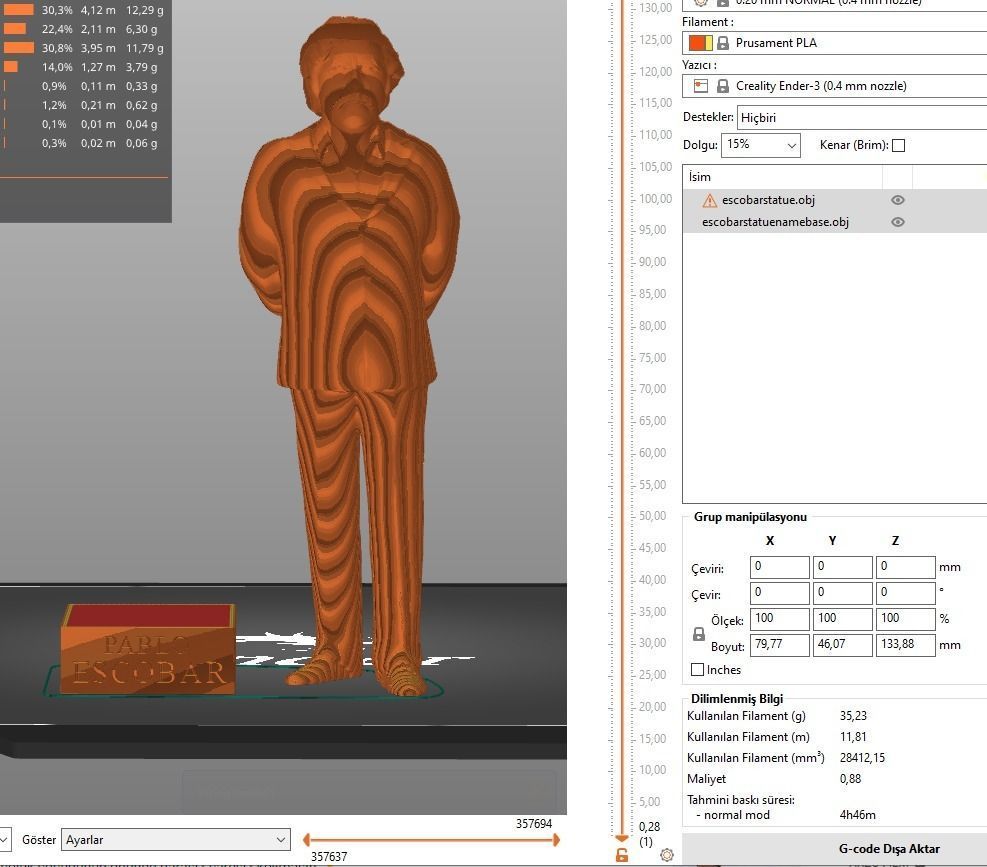Click the Ölçek Y scale field

(x=843, y=619)
